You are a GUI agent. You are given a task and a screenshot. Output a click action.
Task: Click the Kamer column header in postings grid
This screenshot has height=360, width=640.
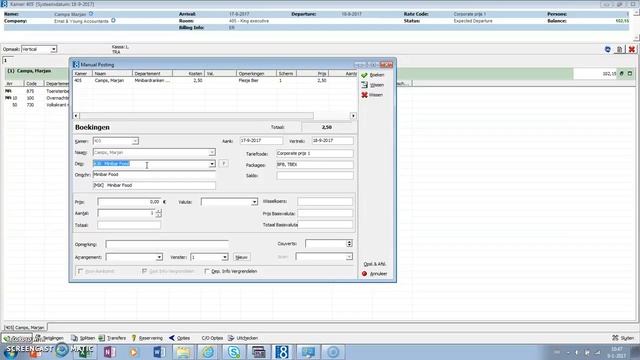click(83, 73)
